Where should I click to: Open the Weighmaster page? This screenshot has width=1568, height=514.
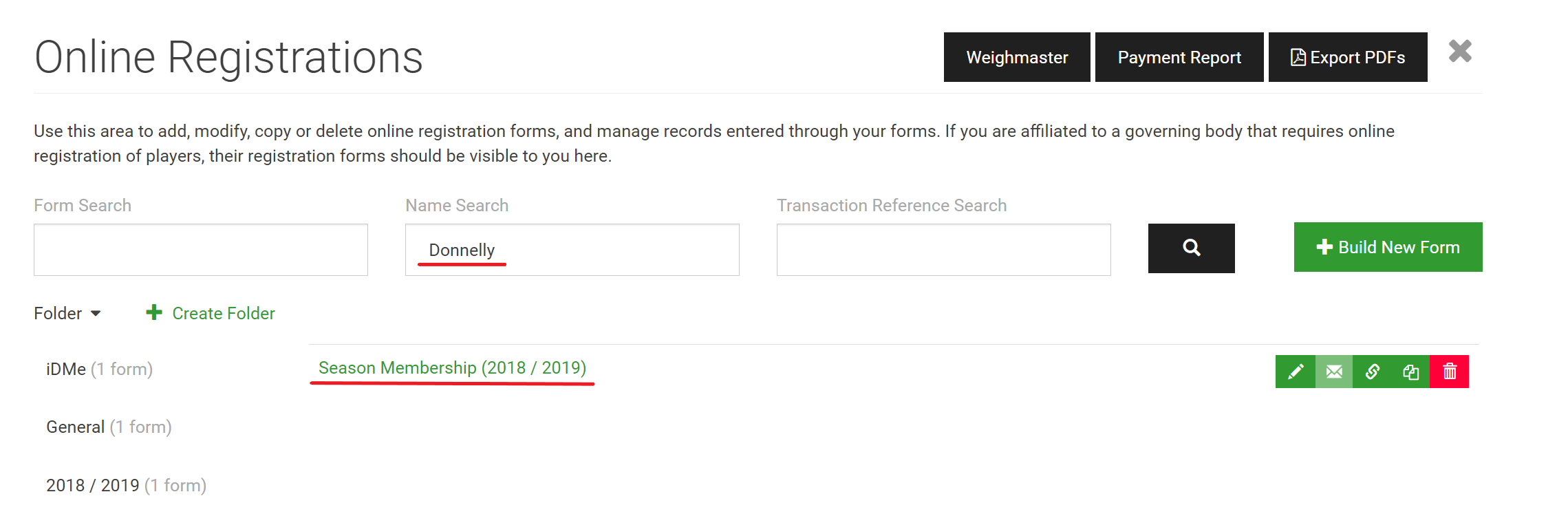(1017, 57)
